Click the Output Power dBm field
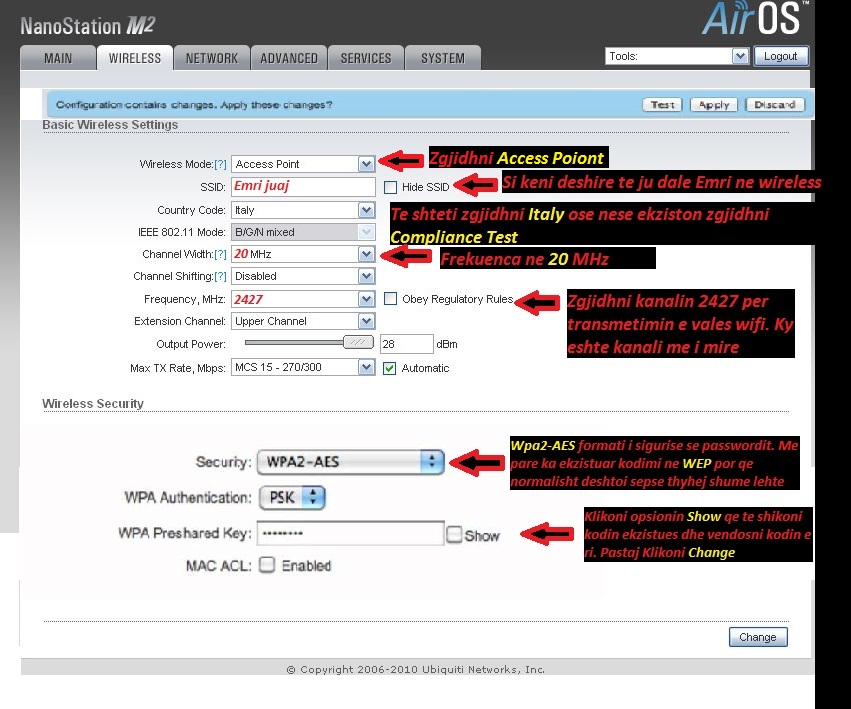 click(407, 344)
